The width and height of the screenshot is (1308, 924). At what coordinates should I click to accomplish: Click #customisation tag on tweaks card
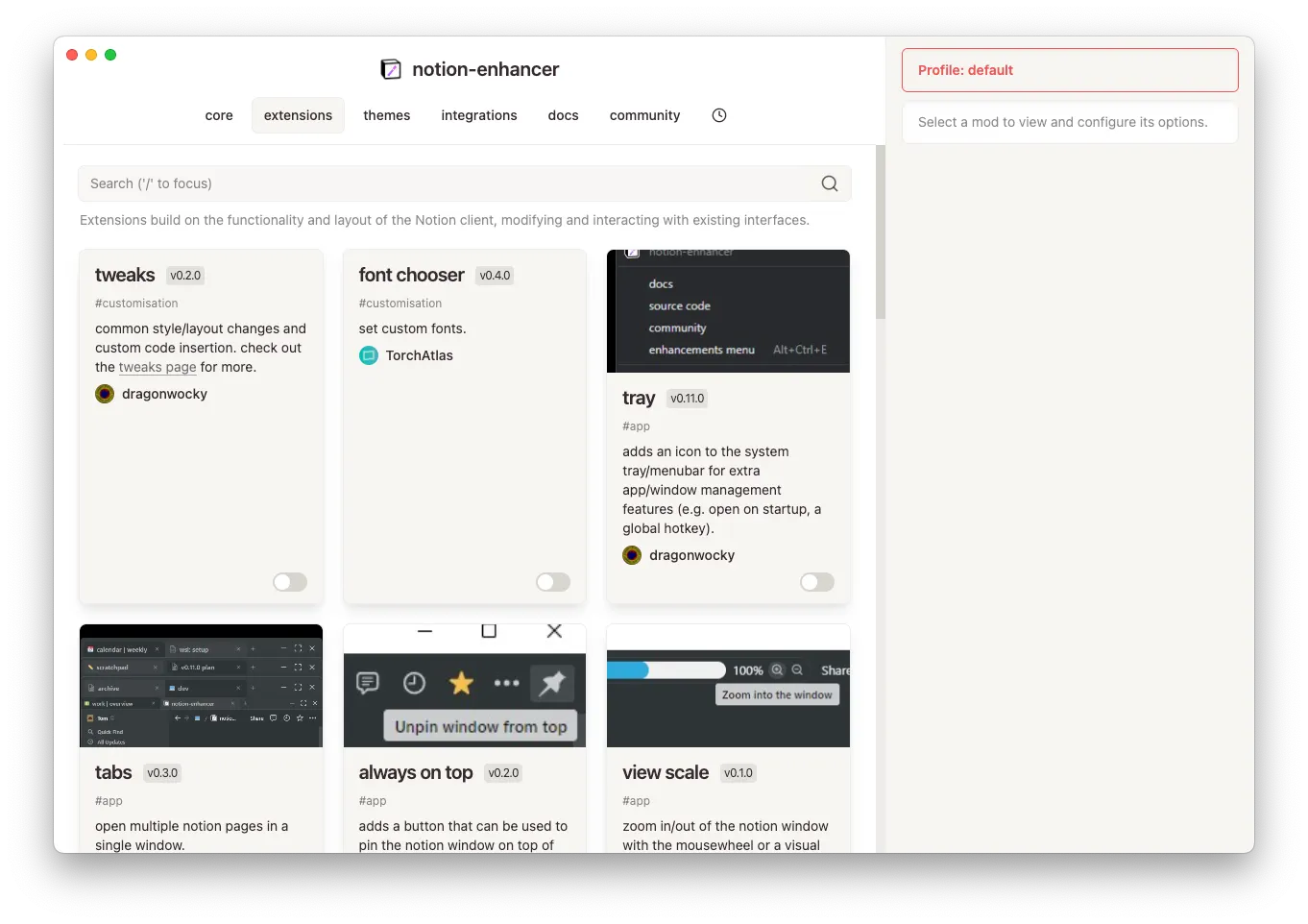click(136, 304)
